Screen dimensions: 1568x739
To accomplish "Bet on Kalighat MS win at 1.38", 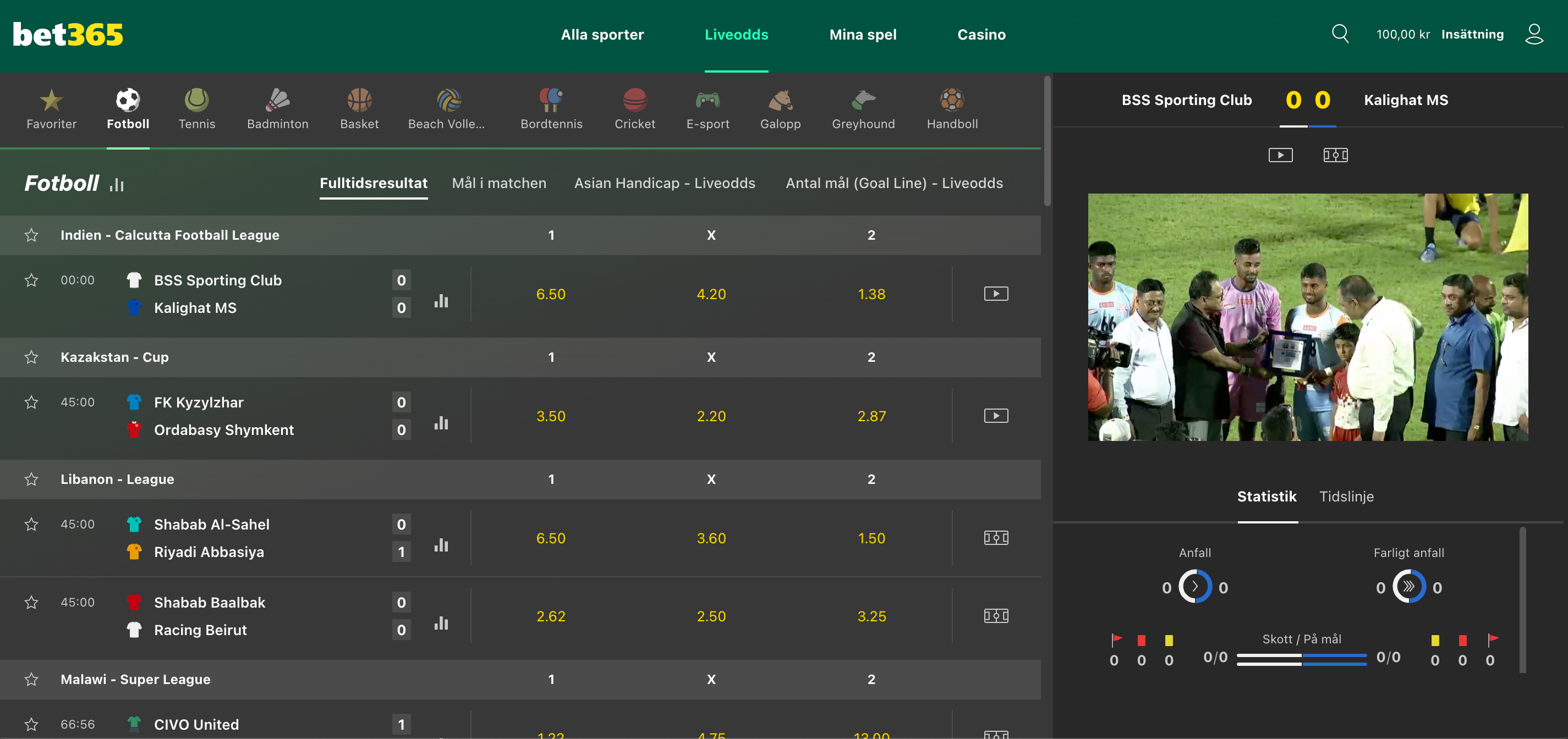I will tap(871, 294).
